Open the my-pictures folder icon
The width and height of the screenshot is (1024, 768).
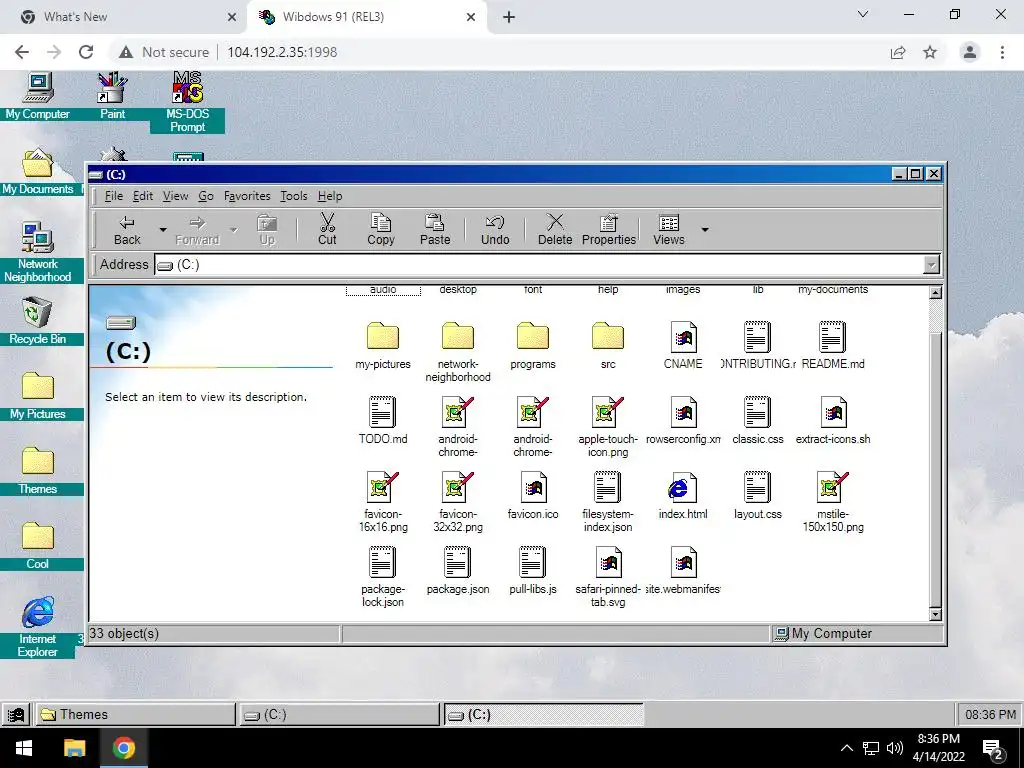click(x=383, y=336)
